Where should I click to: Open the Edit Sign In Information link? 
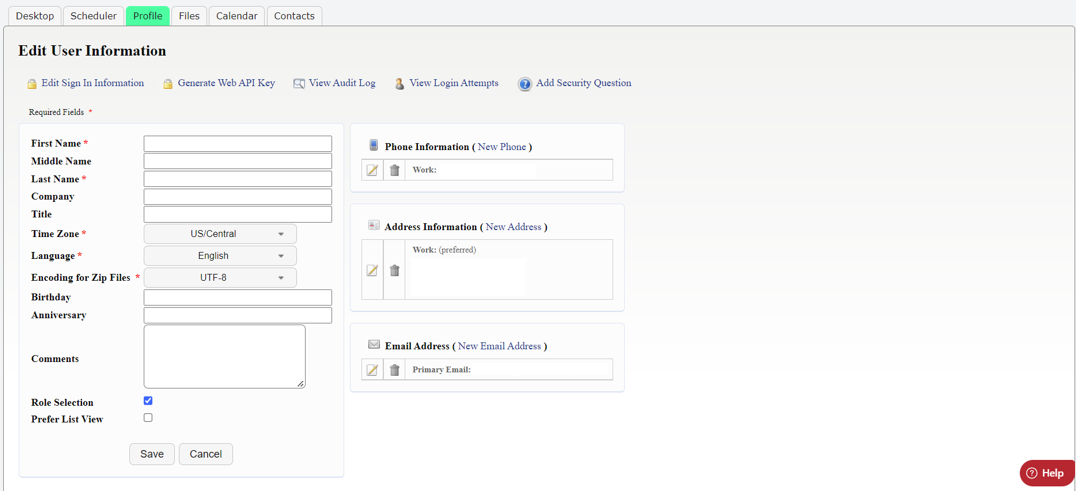[x=93, y=83]
